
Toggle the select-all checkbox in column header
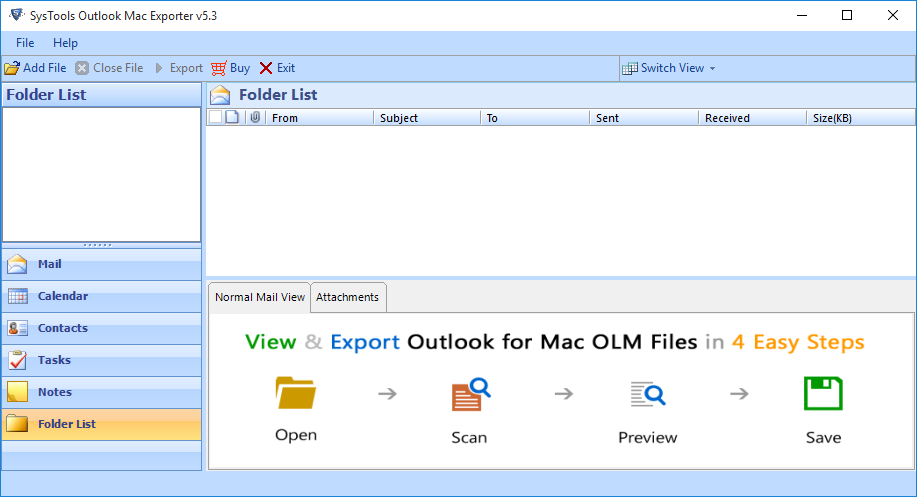[x=215, y=117]
